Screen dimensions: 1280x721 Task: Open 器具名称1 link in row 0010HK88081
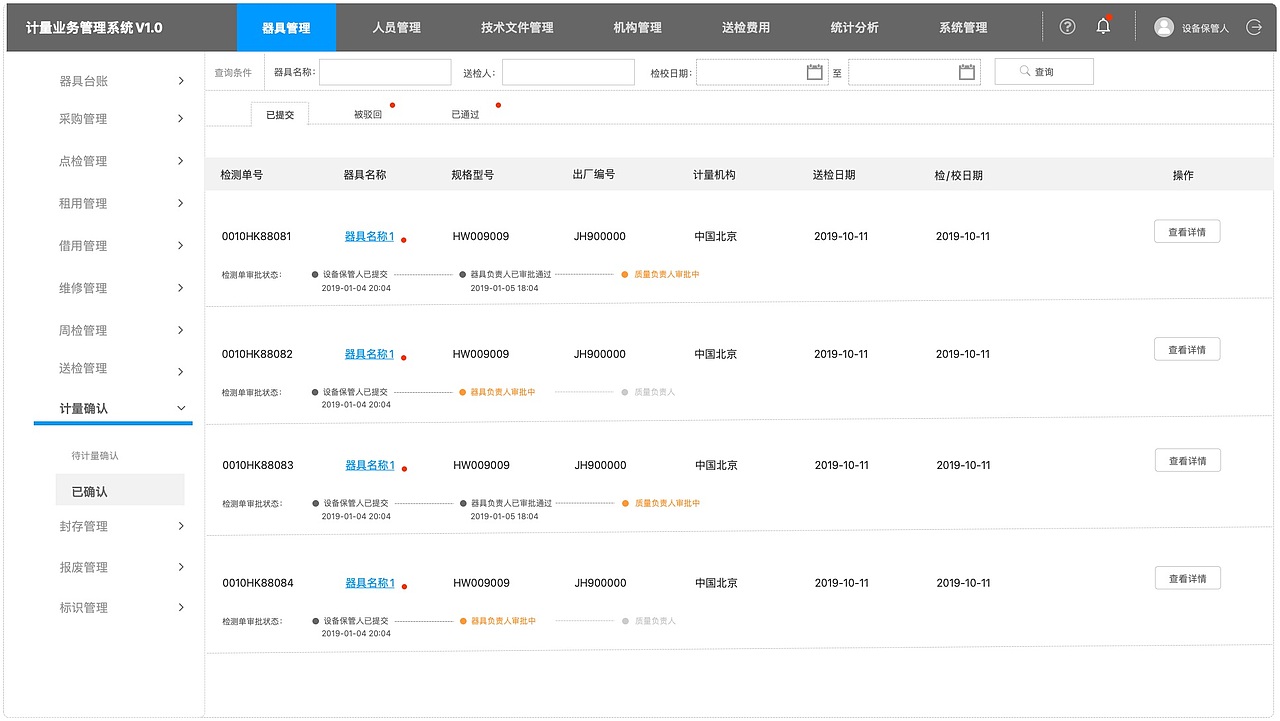[369, 237]
